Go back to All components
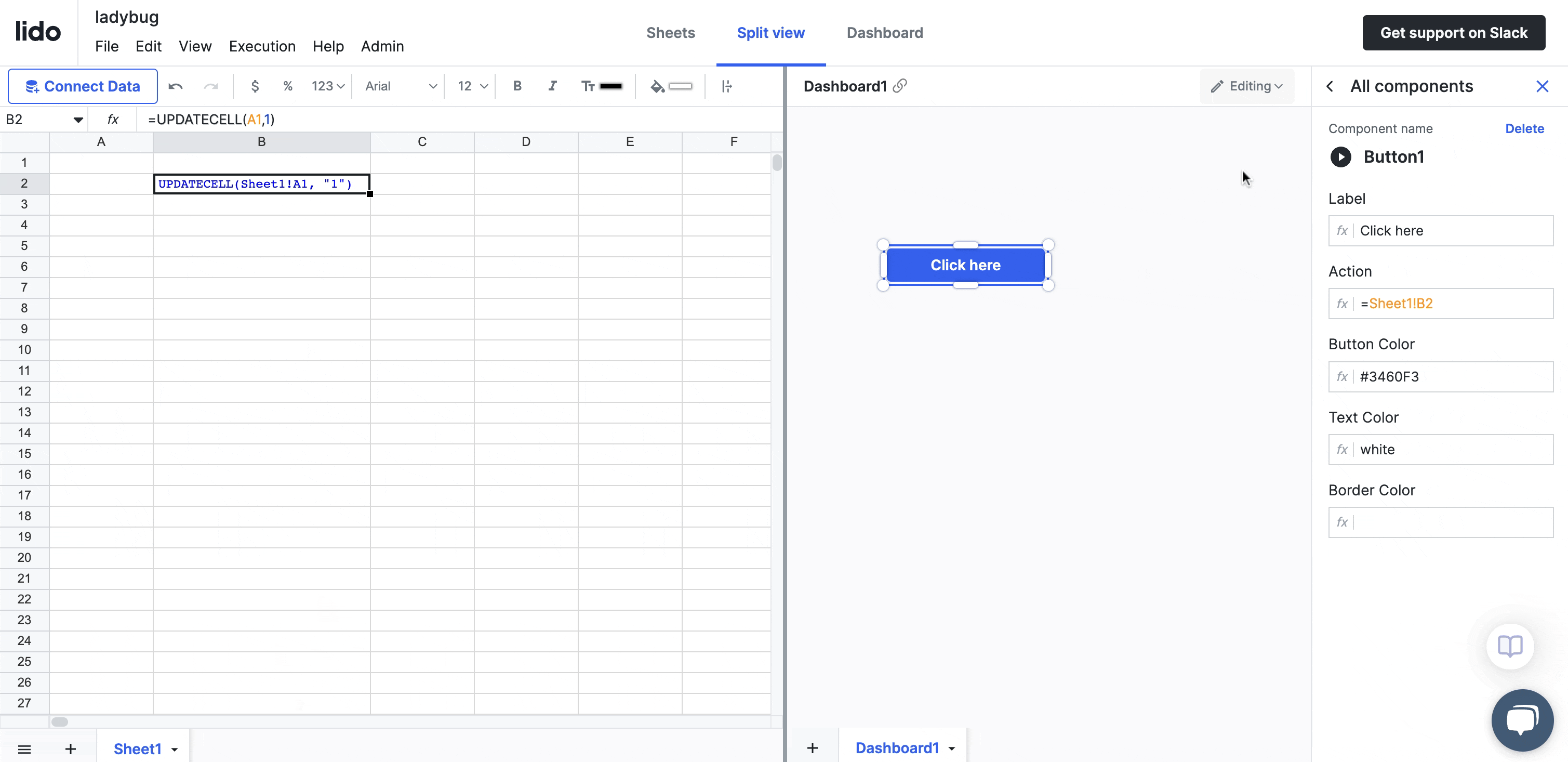The height and width of the screenshot is (762, 1568). tap(1330, 86)
